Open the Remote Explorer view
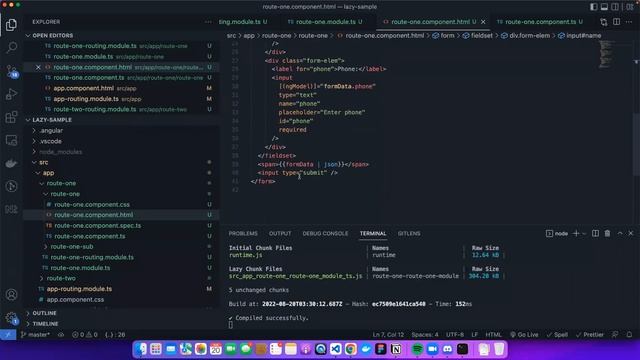The width and height of the screenshot is (640, 360). (11, 140)
